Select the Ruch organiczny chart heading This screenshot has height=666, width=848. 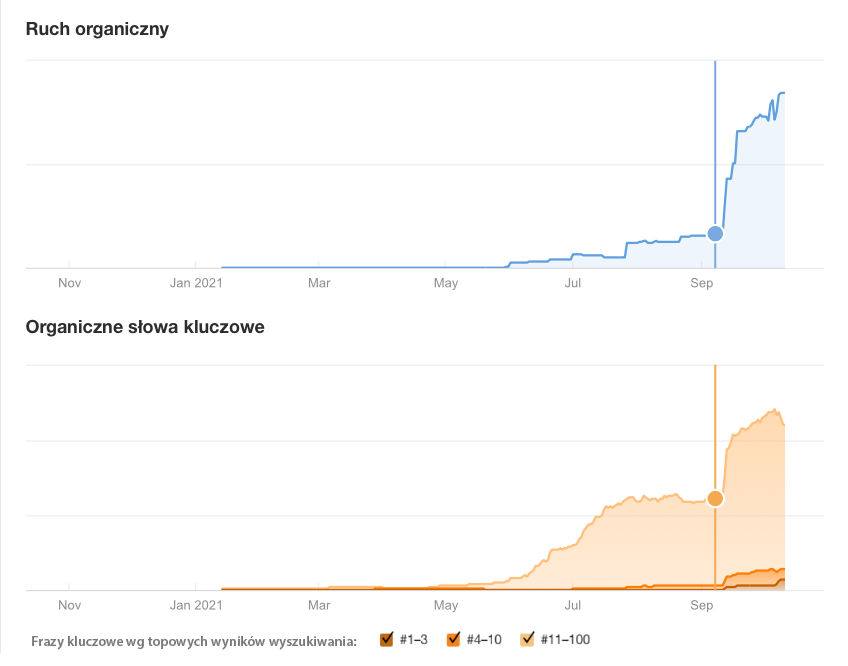97,29
